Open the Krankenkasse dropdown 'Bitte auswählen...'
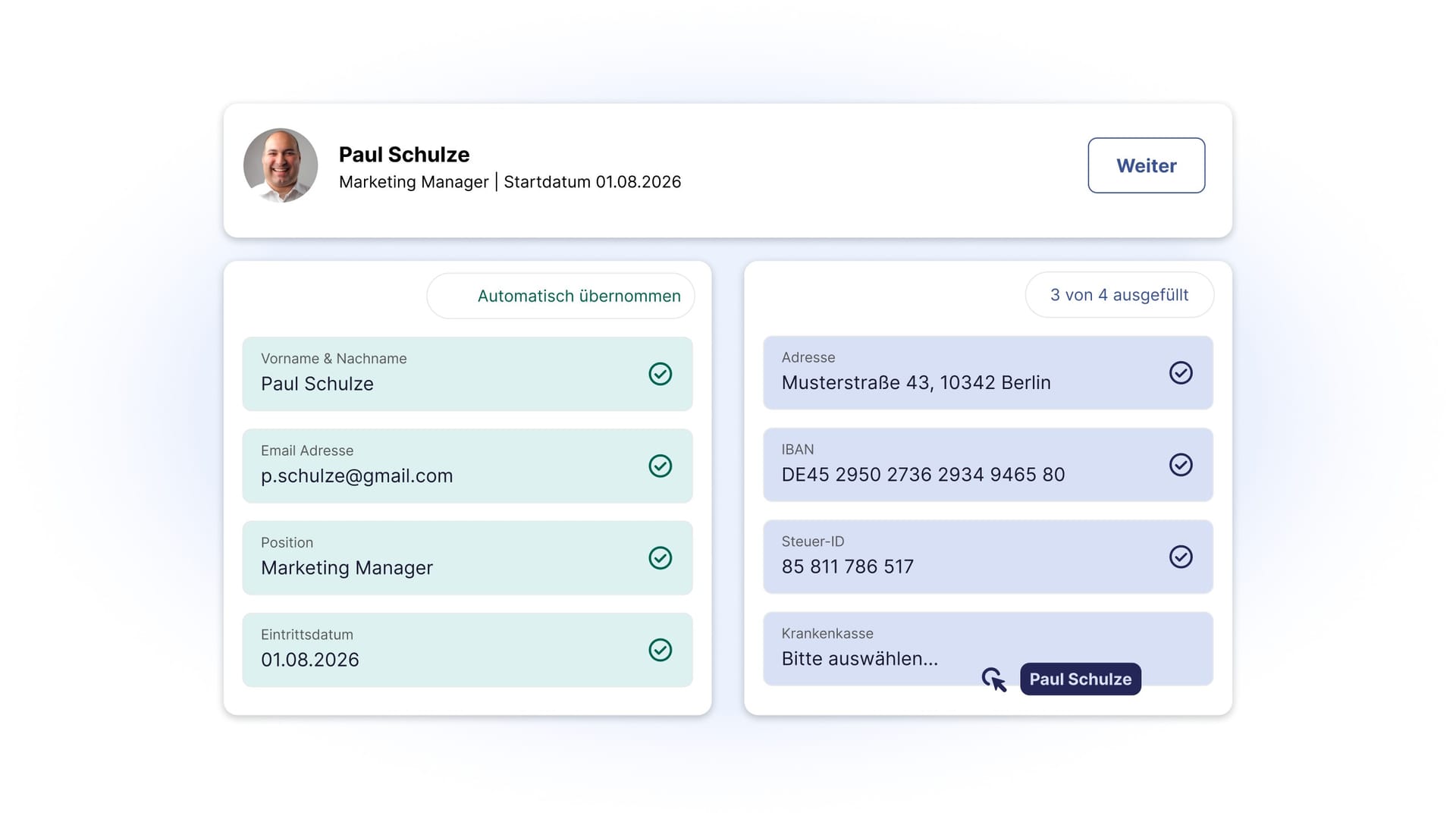The width and height of the screenshot is (1456, 819). [987, 648]
